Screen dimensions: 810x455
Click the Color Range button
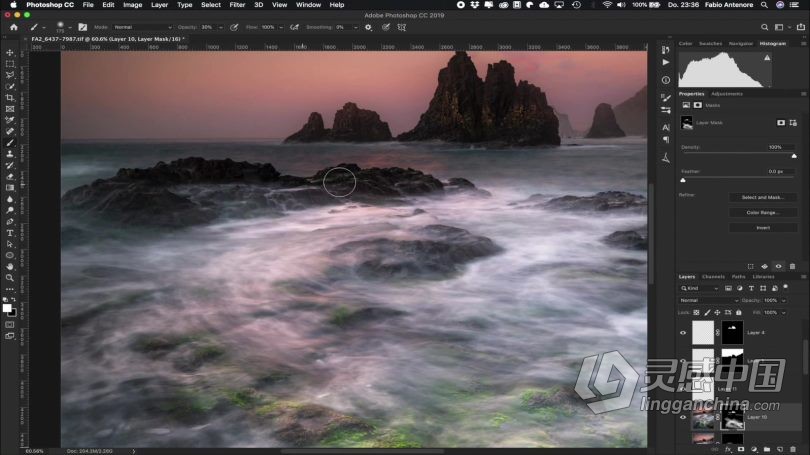pyautogui.click(x=762, y=212)
